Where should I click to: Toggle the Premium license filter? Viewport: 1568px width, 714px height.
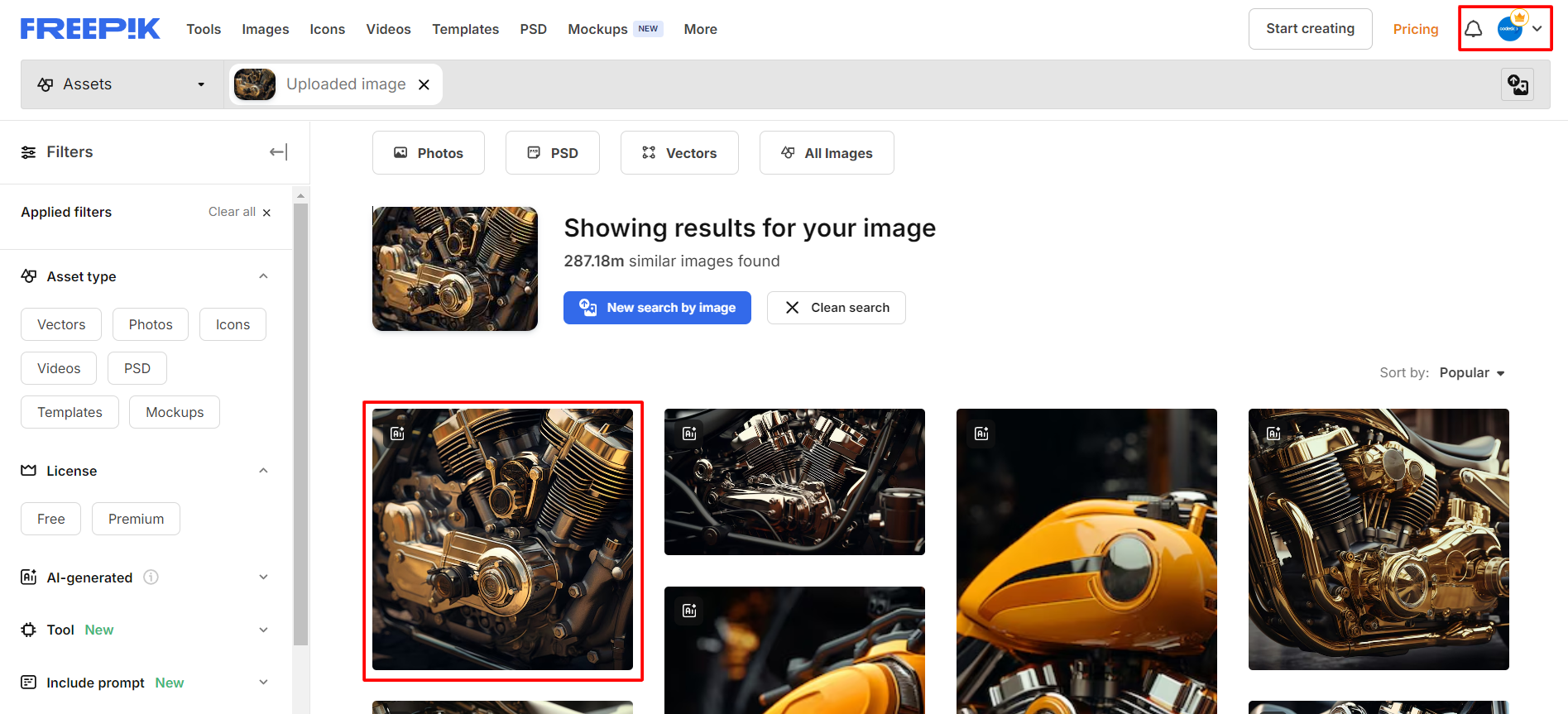(136, 519)
